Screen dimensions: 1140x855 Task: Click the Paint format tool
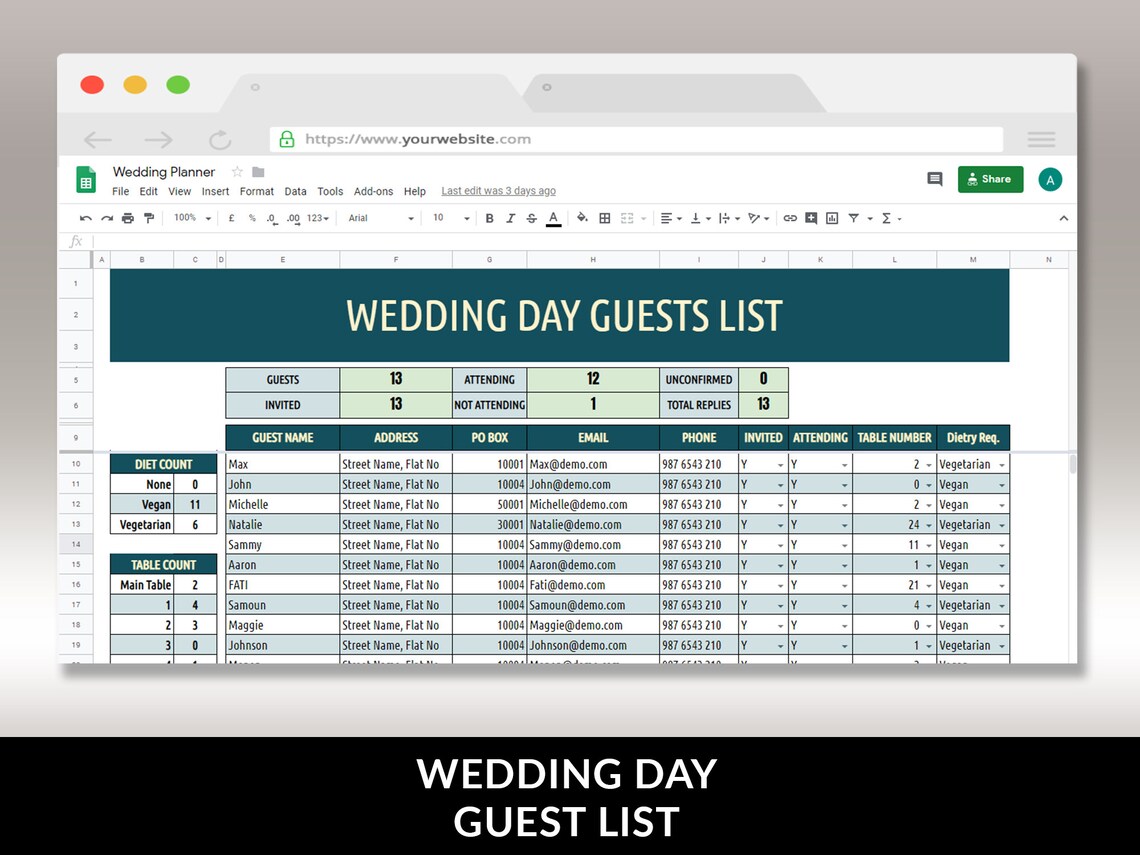point(150,218)
